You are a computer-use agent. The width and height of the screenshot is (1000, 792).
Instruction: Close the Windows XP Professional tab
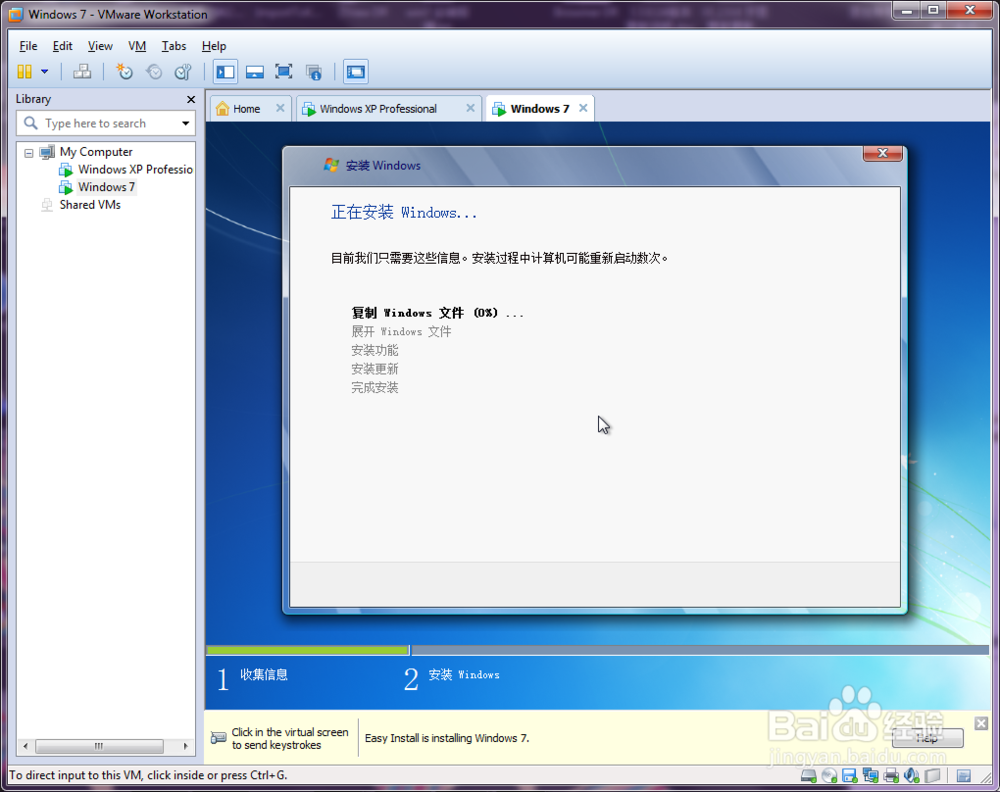(x=470, y=108)
